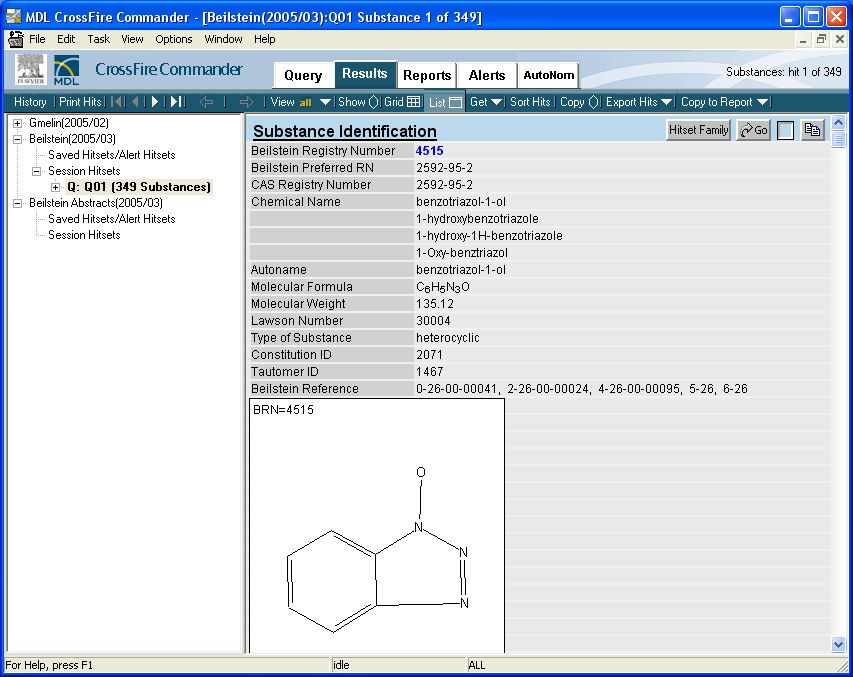Click Substance Identification heading link
Image resolution: width=853 pixels, height=677 pixels.
pyautogui.click(x=344, y=131)
